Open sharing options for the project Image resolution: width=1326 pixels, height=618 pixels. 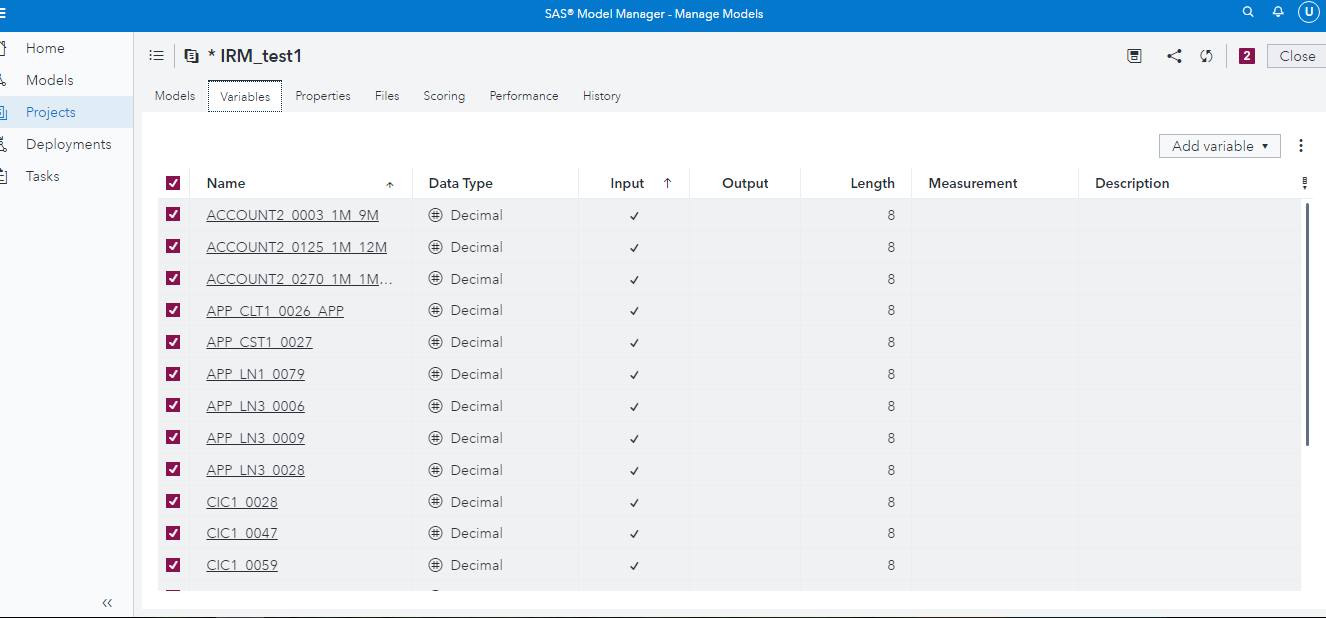click(x=1174, y=55)
